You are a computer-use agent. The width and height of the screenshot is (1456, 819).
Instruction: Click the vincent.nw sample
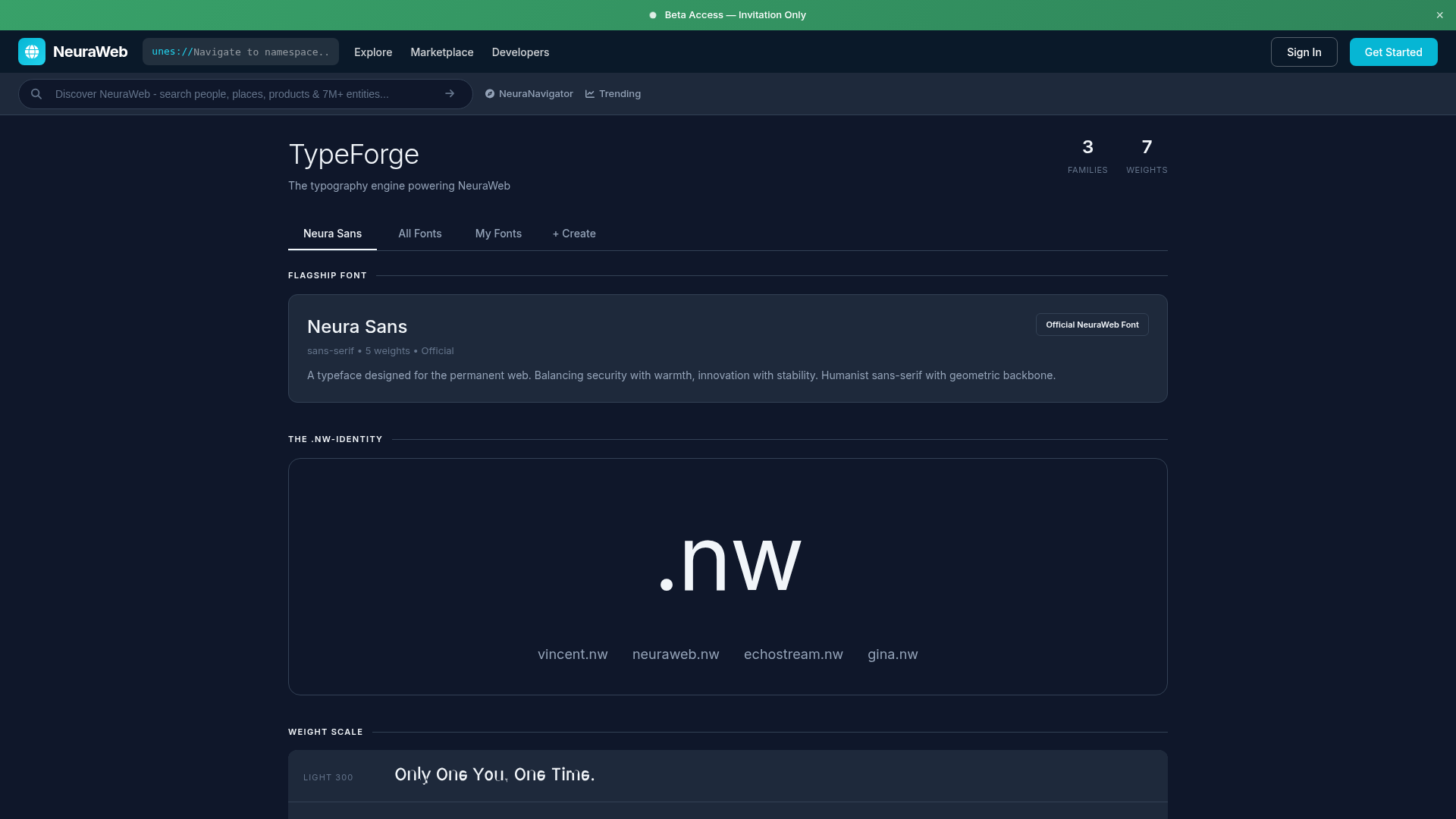coord(573,654)
